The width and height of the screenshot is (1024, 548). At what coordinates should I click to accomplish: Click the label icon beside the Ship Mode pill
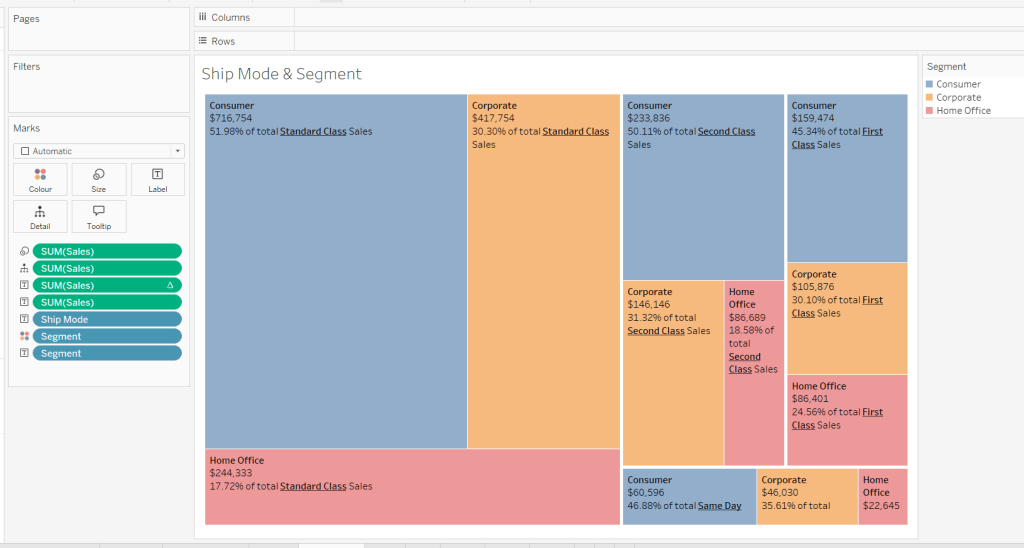tap(24, 319)
